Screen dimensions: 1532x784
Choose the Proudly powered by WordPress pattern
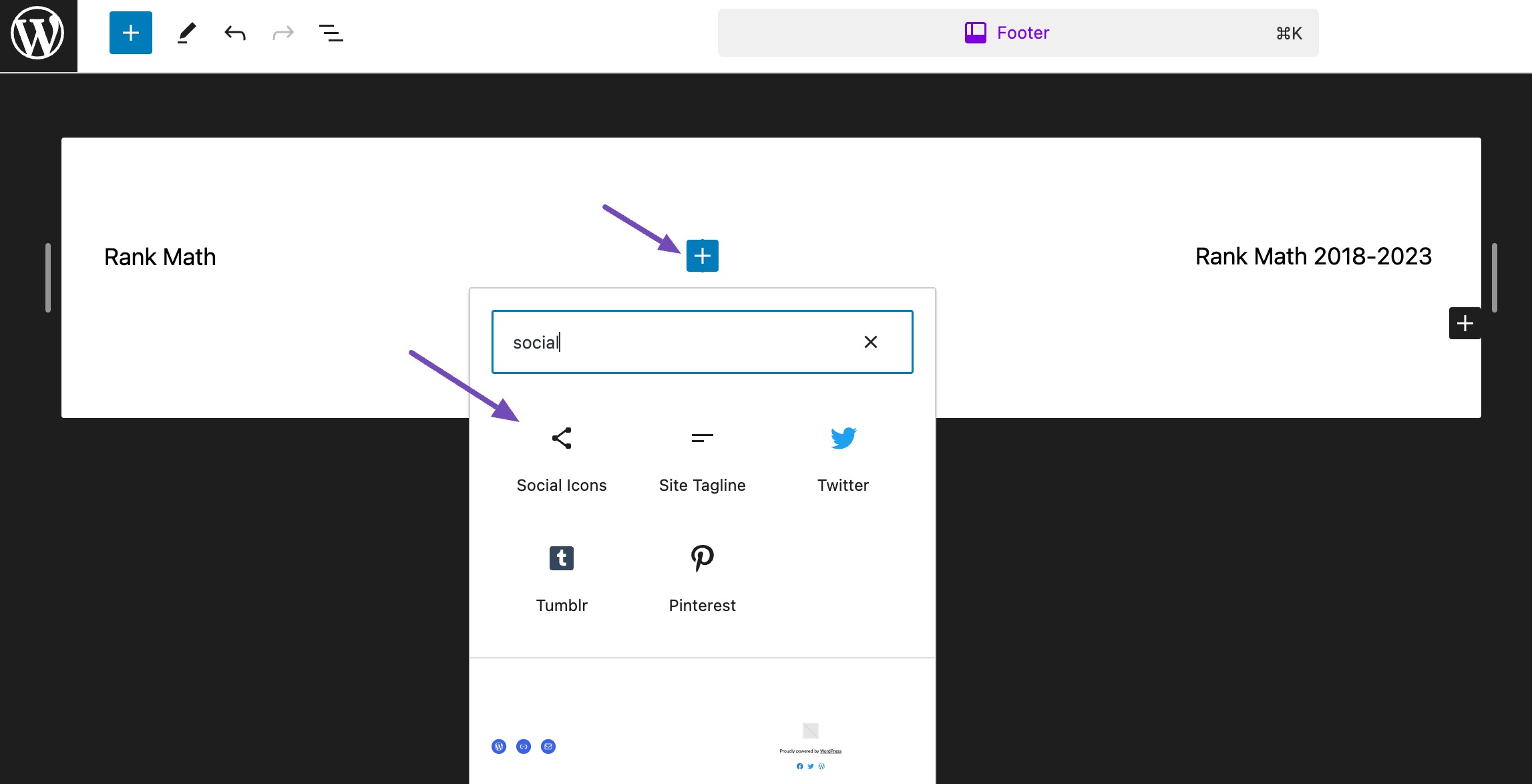811,747
